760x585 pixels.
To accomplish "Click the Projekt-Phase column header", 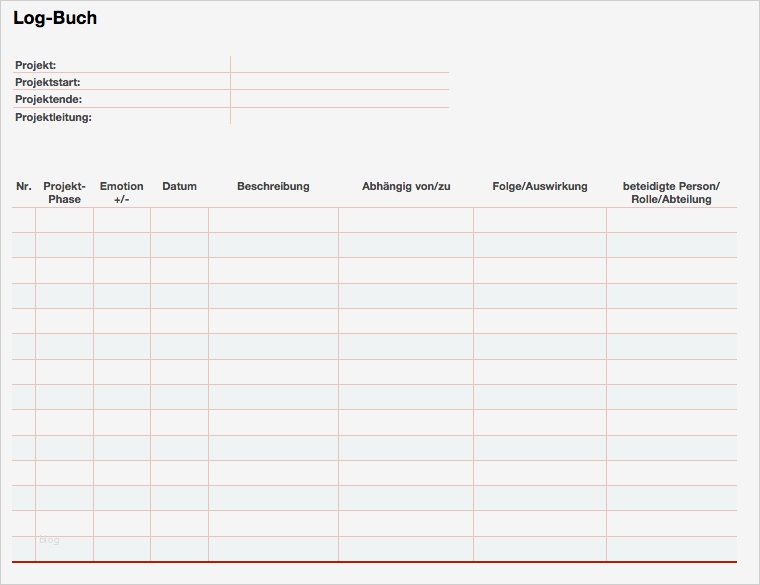I will point(64,192).
